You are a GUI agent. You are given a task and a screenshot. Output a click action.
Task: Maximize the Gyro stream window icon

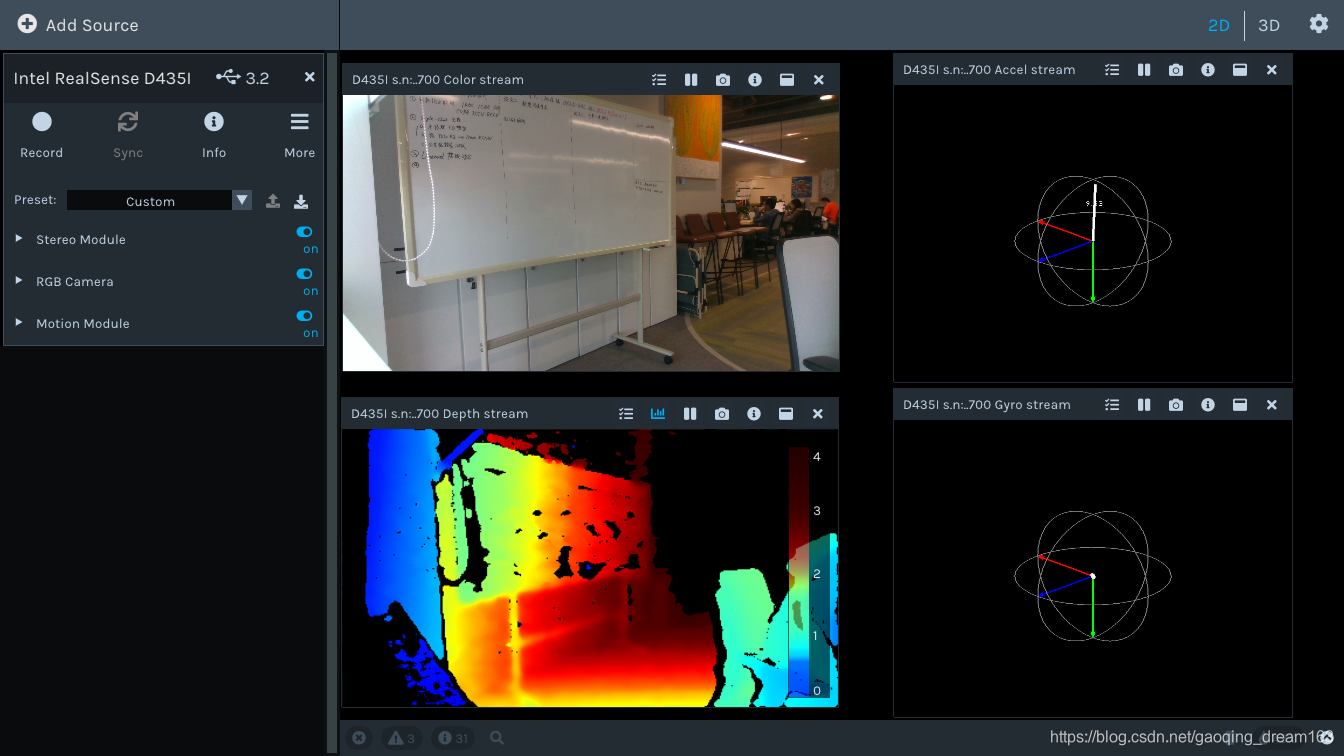tap(1240, 405)
